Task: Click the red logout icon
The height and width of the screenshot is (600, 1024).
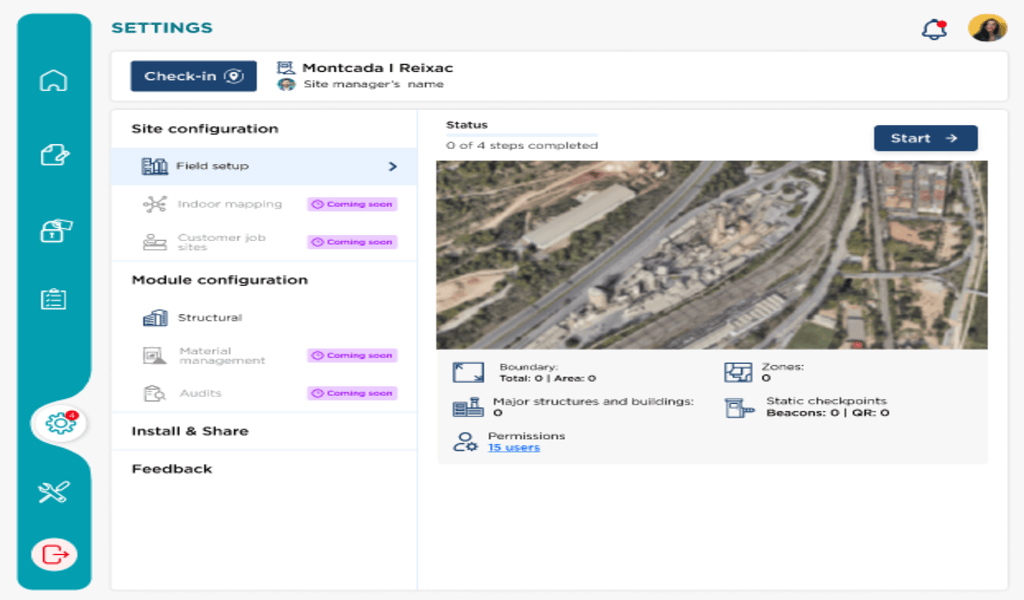Action: (x=54, y=553)
